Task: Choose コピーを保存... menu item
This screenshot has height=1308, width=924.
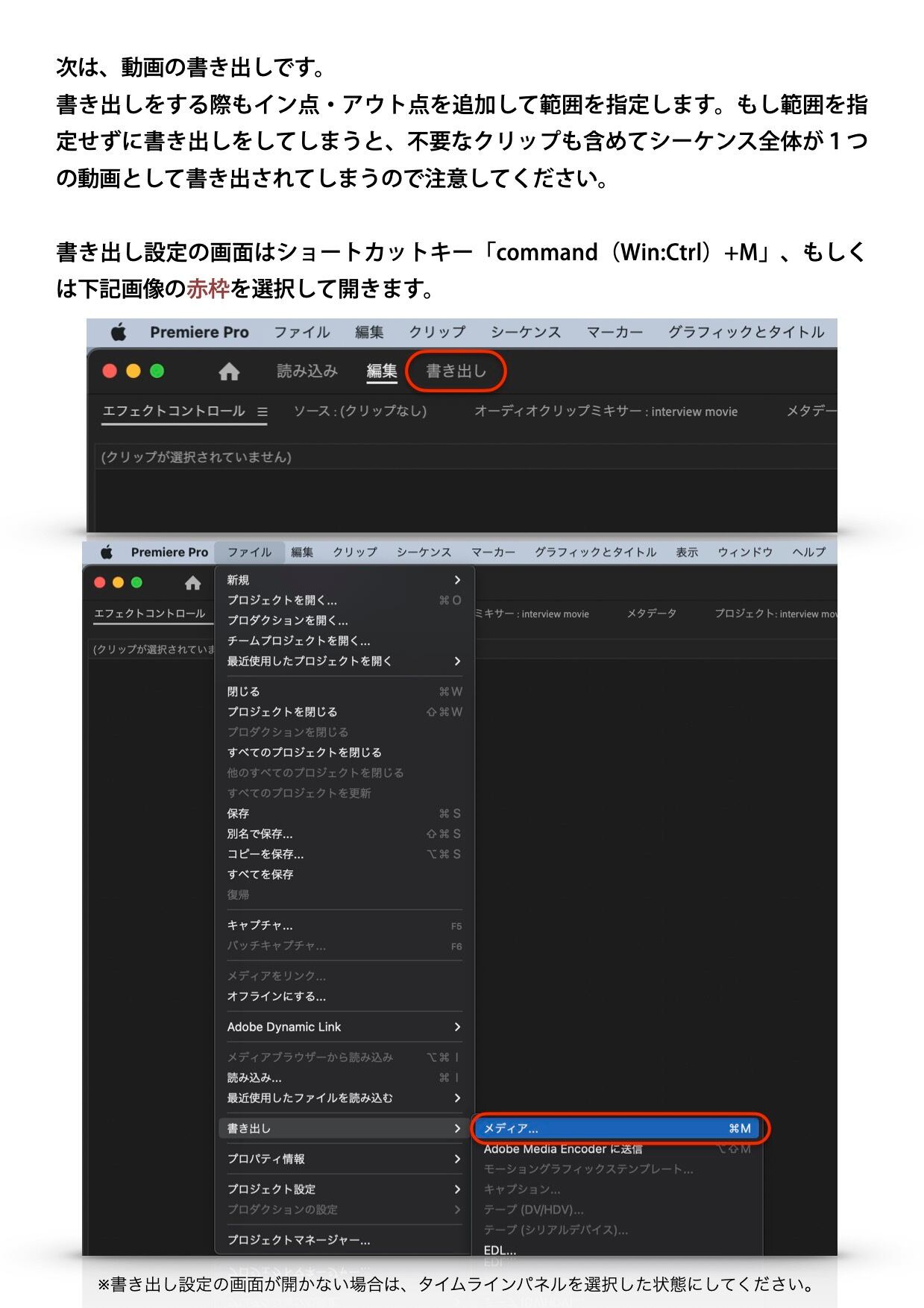Action: click(345, 854)
